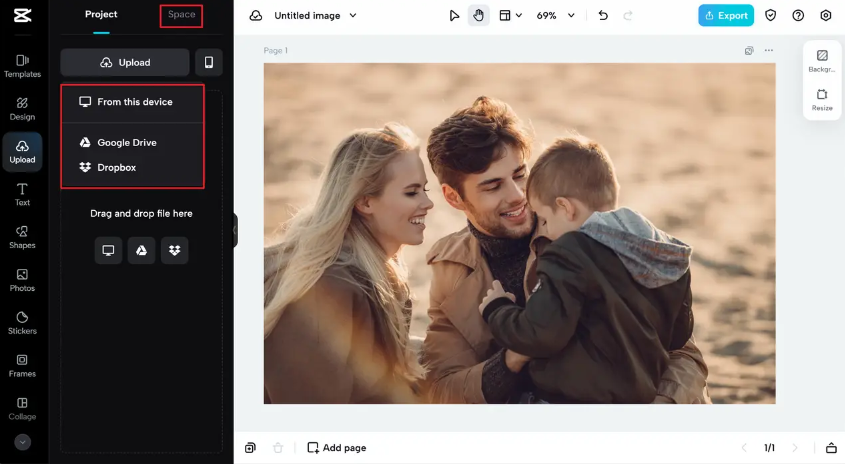The width and height of the screenshot is (845, 464).
Task: Click the Page 1 label
Action: (275, 51)
